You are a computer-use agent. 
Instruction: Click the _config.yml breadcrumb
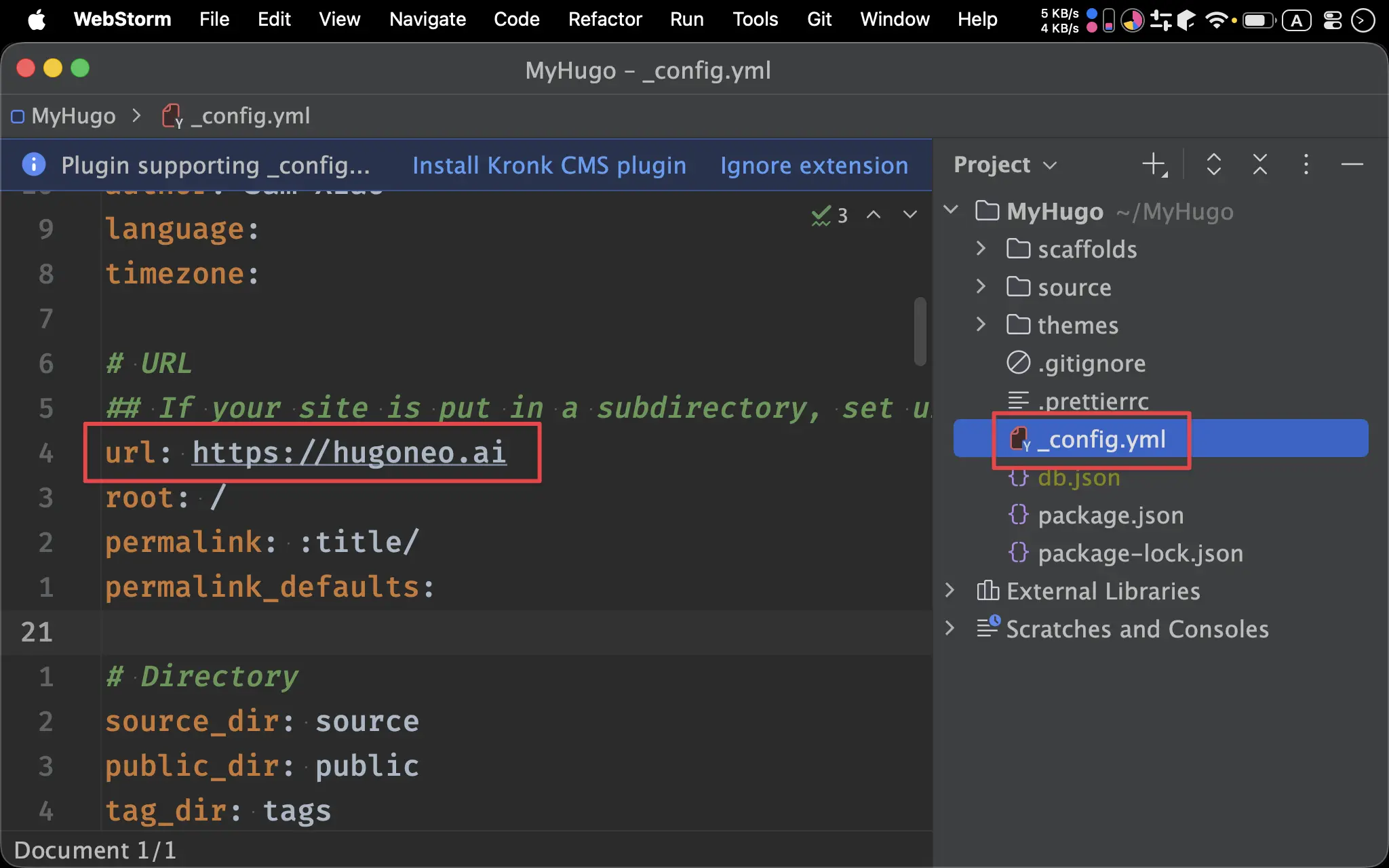coord(236,116)
